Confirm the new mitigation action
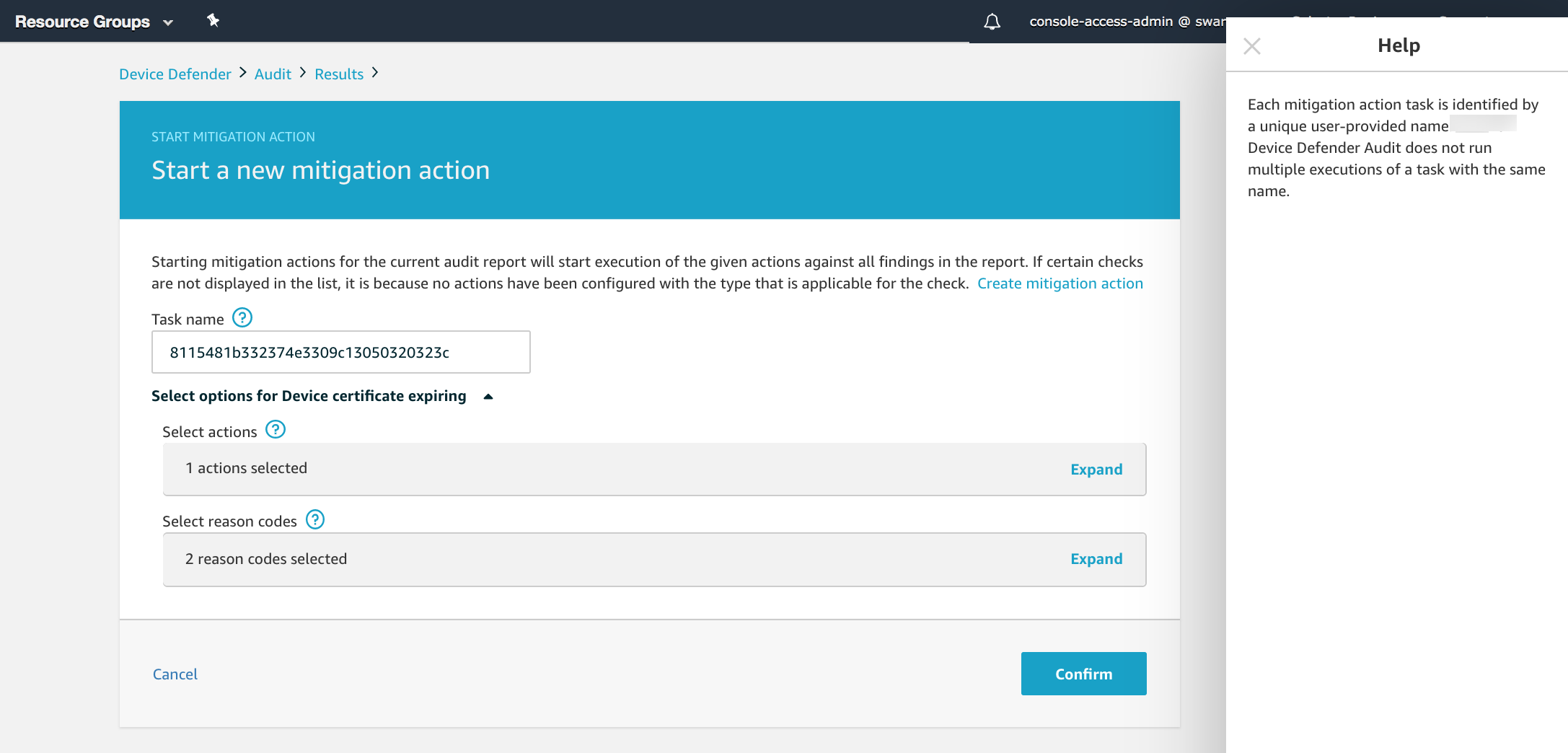1568x753 pixels. 1083,673
